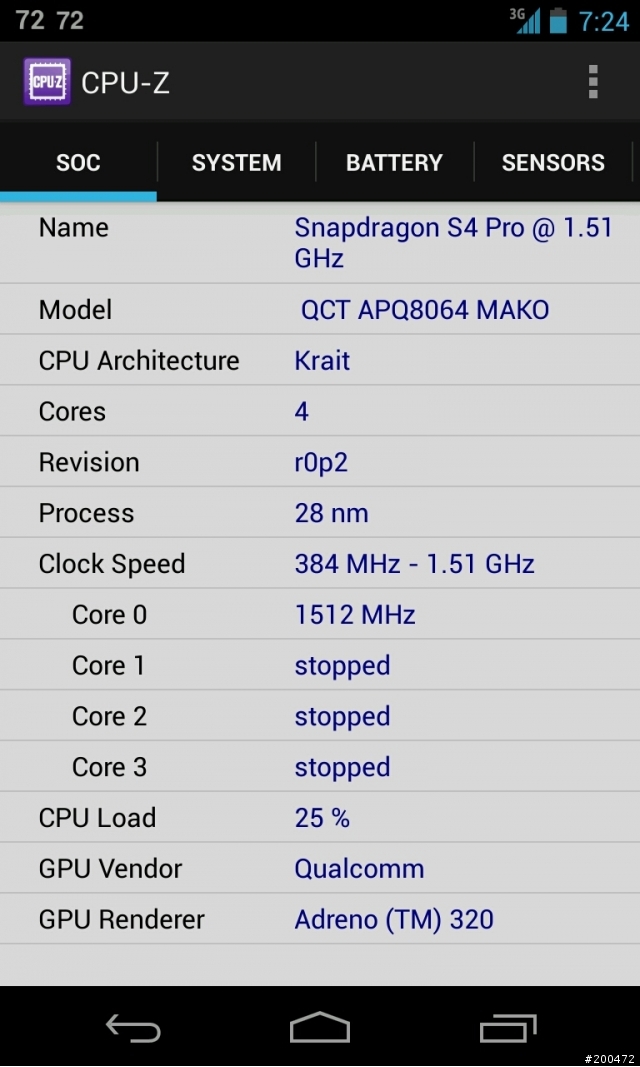Screen dimensions: 640x1067
Task: Tap the Android home navigation button
Action: pyautogui.click(x=320, y=1027)
